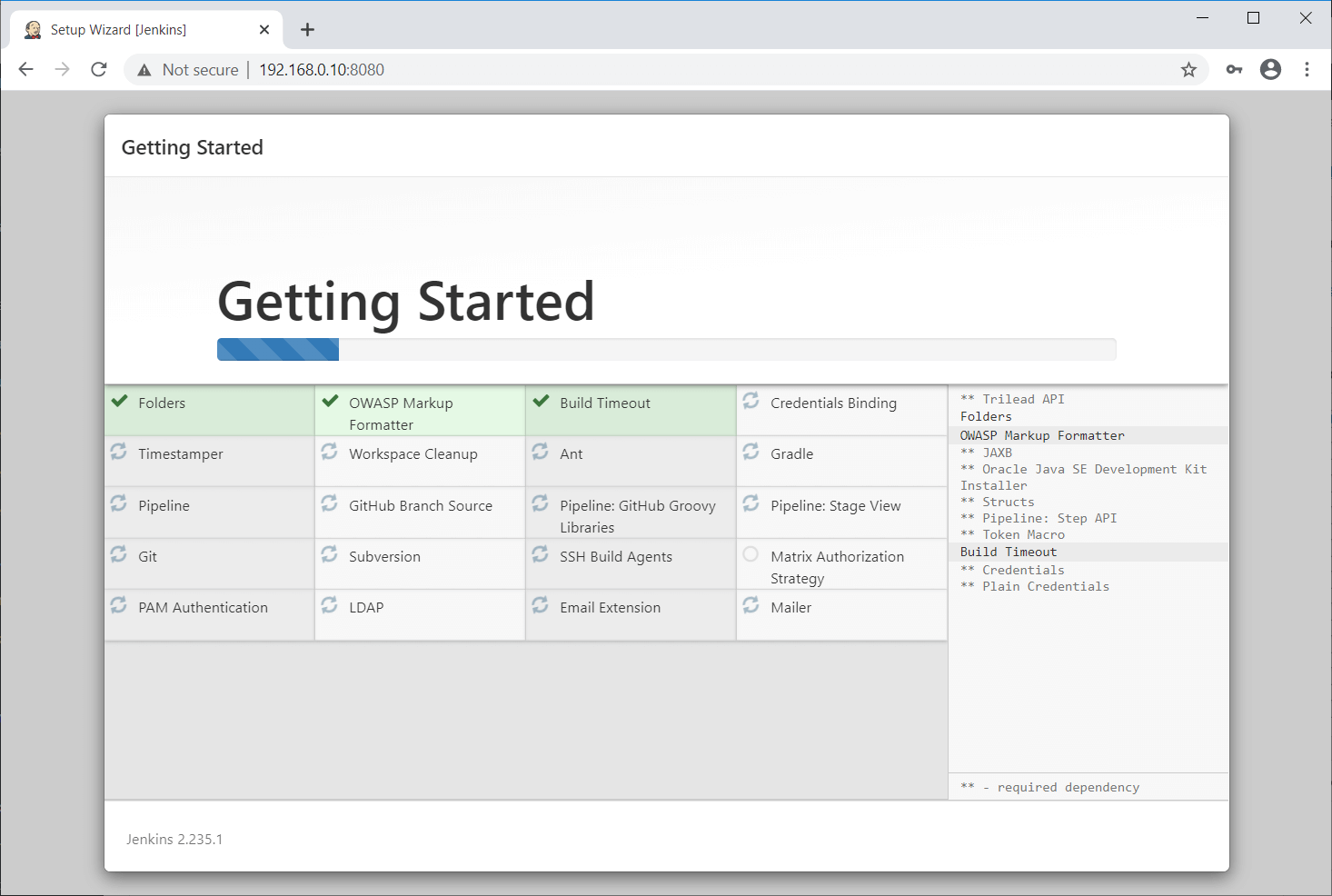The width and height of the screenshot is (1332, 896).
Task: Click the Jenkins 2.235.1 version text
Action: click(x=174, y=840)
